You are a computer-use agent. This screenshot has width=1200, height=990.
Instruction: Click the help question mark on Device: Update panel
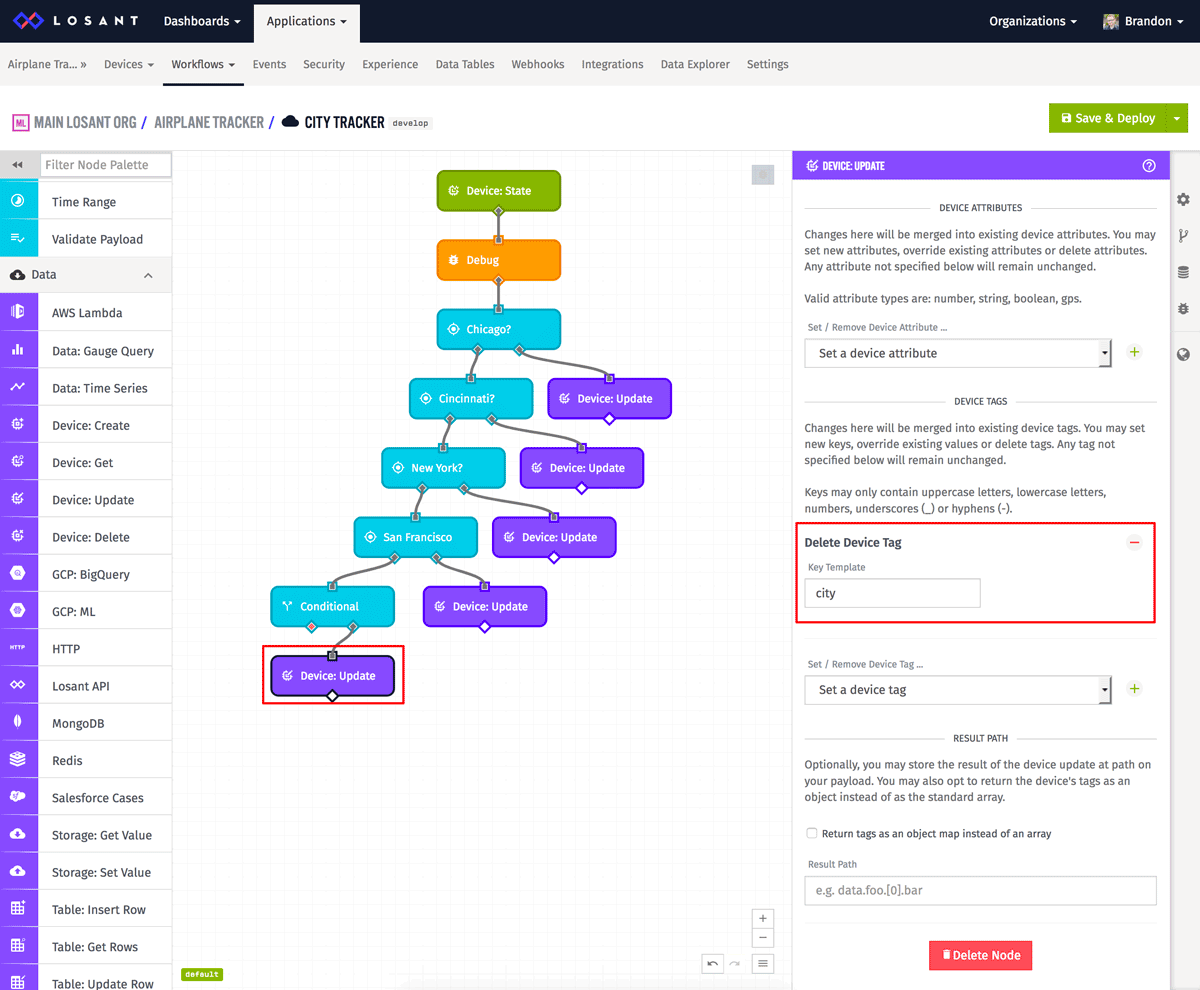[x=1149, y=165]
